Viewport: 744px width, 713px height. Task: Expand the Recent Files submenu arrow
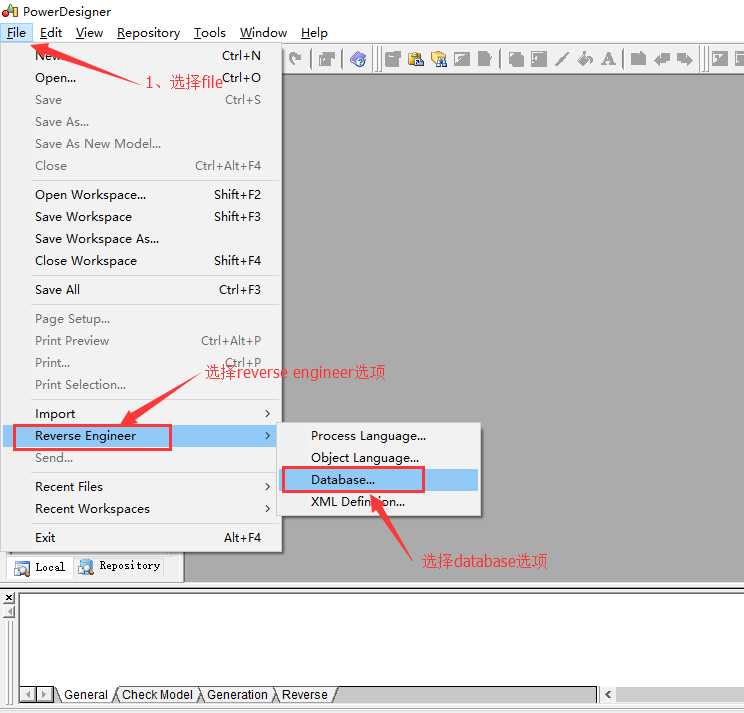click(x=268, y=487)
